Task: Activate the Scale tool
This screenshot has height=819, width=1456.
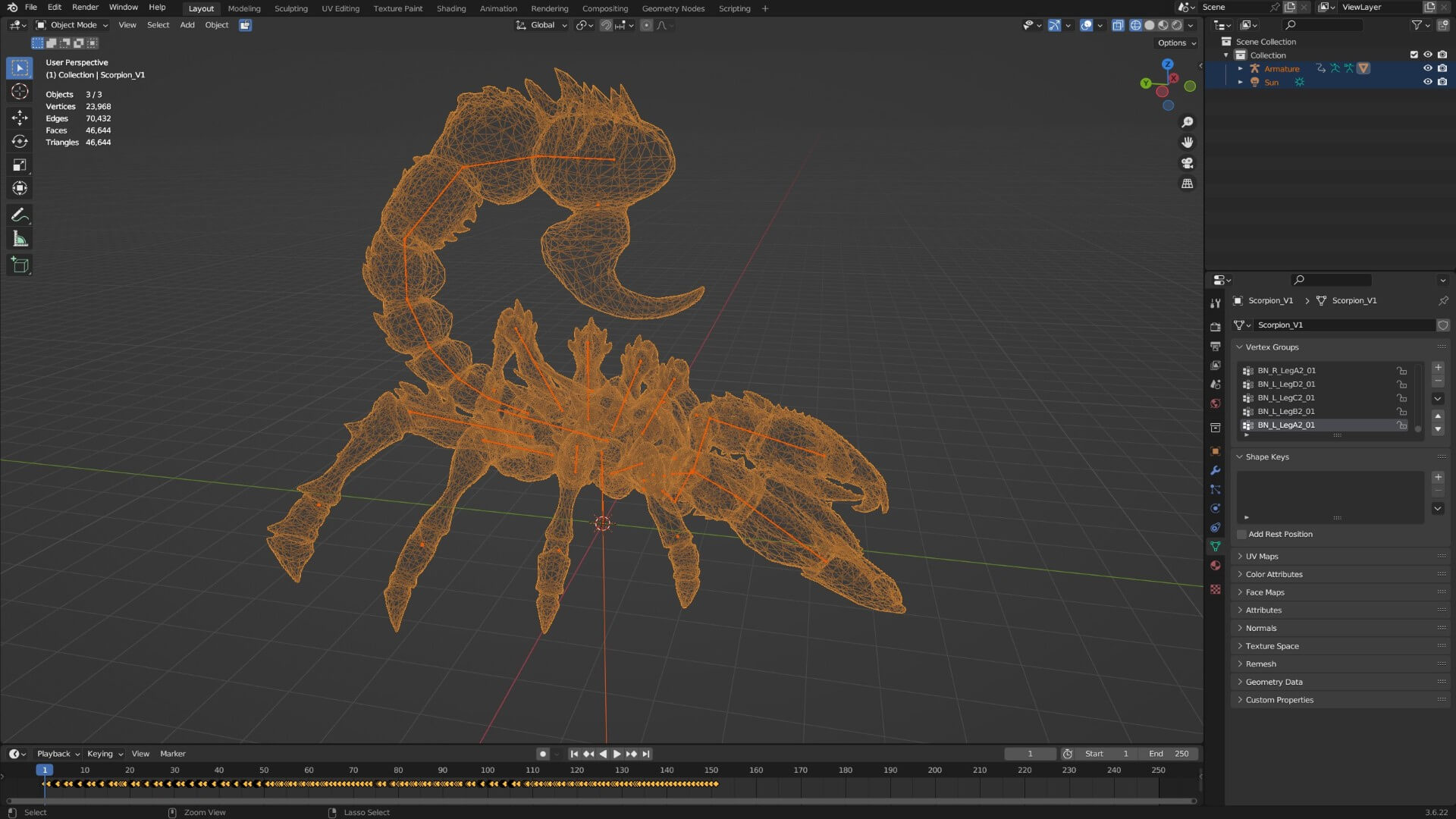Action: click(20, 165)
